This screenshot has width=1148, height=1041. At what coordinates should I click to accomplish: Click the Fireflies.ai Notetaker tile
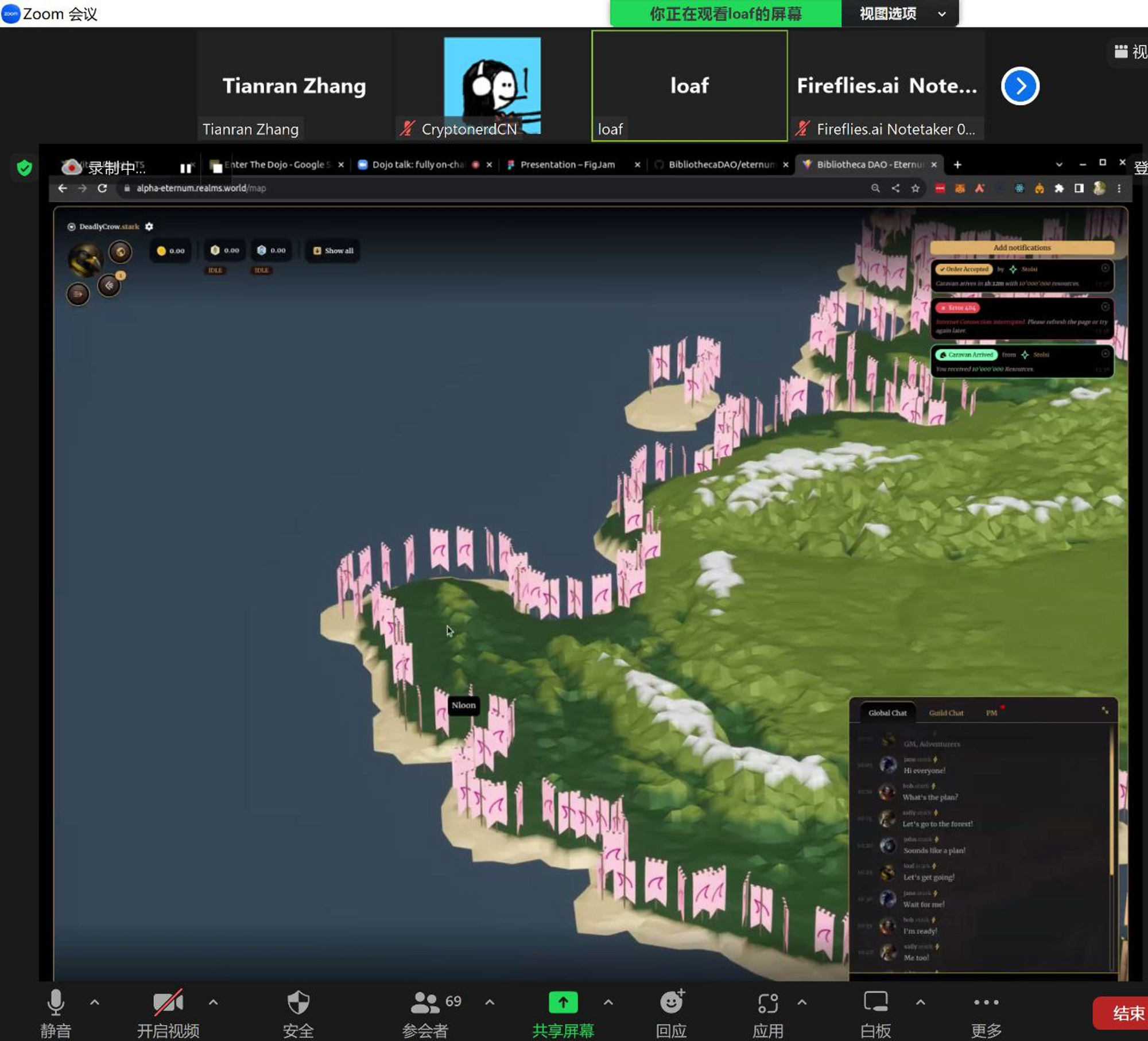point(887,86)
